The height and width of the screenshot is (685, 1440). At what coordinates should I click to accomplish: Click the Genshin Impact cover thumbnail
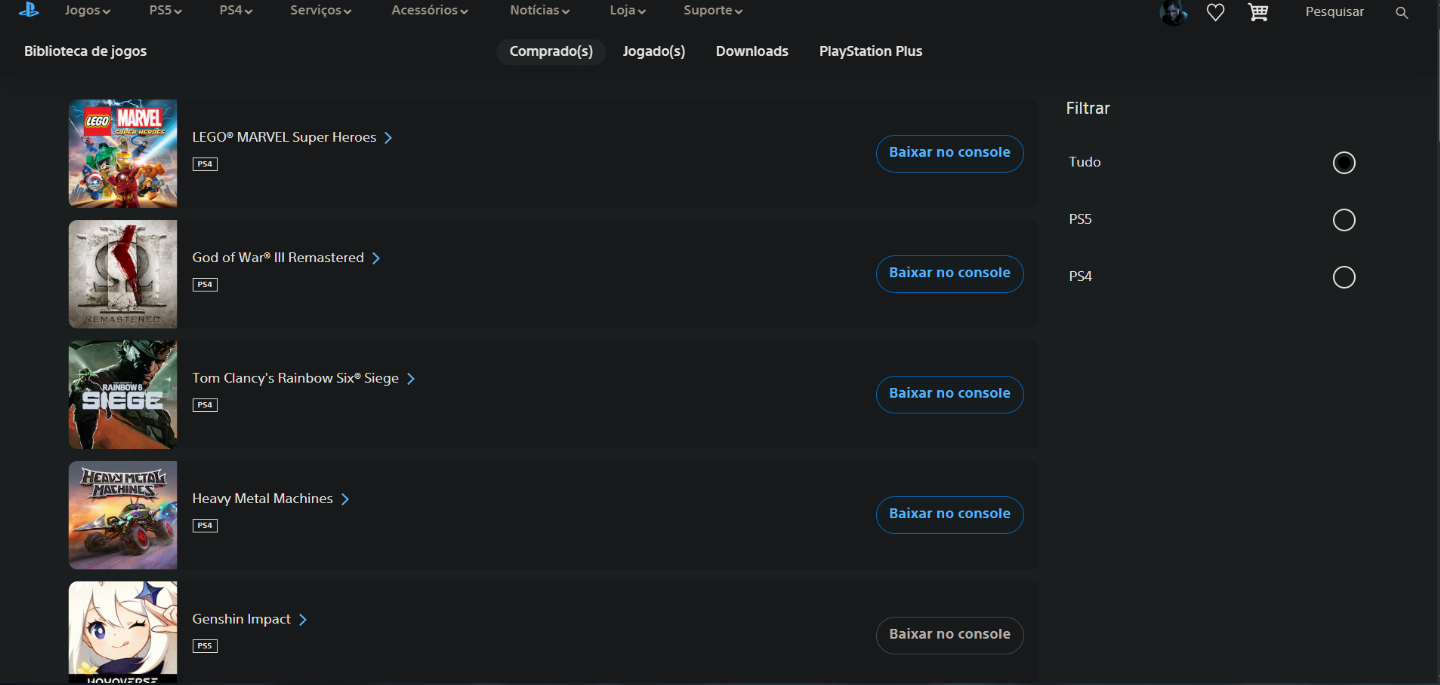click(123, 633)
